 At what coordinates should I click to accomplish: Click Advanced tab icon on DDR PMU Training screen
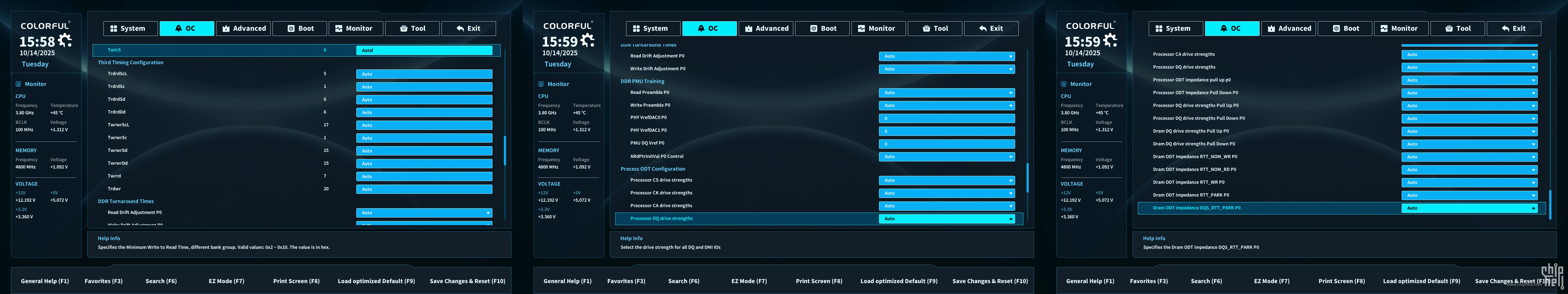tap(749, 29)
